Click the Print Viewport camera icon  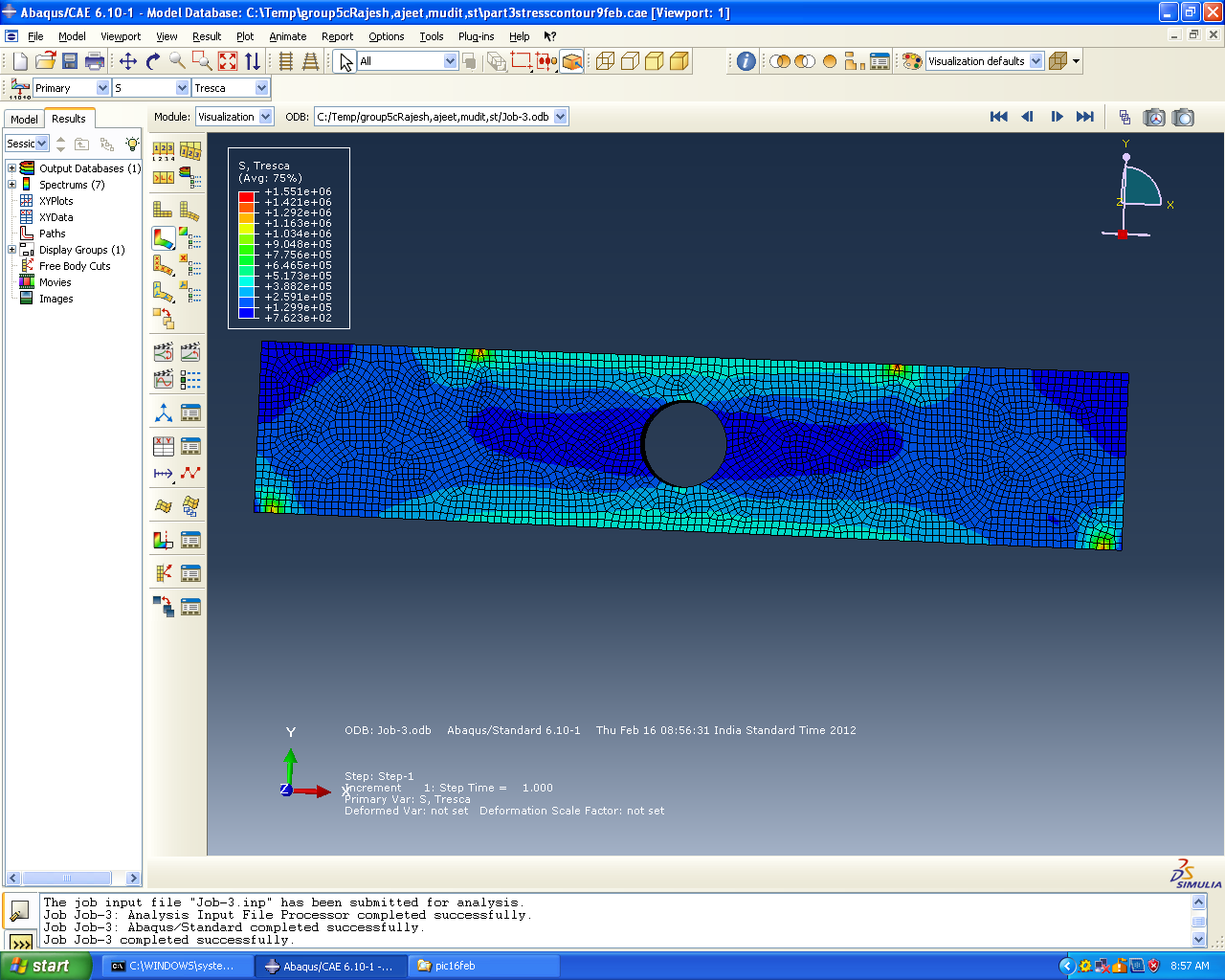point(1184,117)
